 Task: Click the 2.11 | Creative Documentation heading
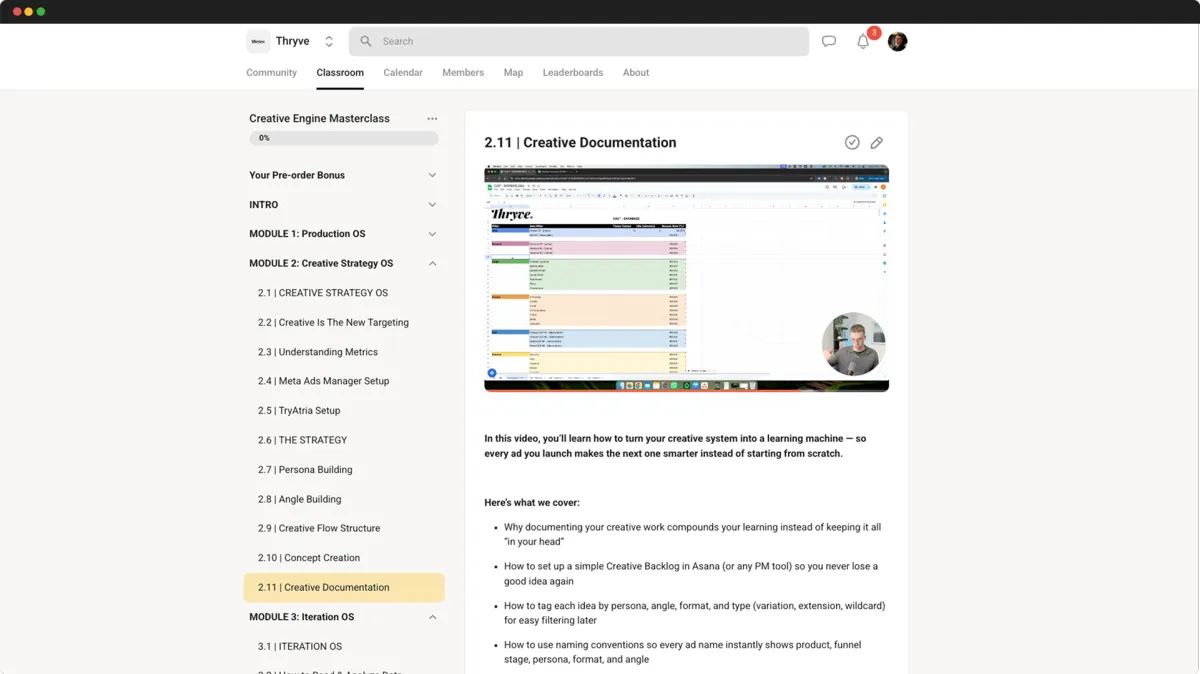point(580,143)
